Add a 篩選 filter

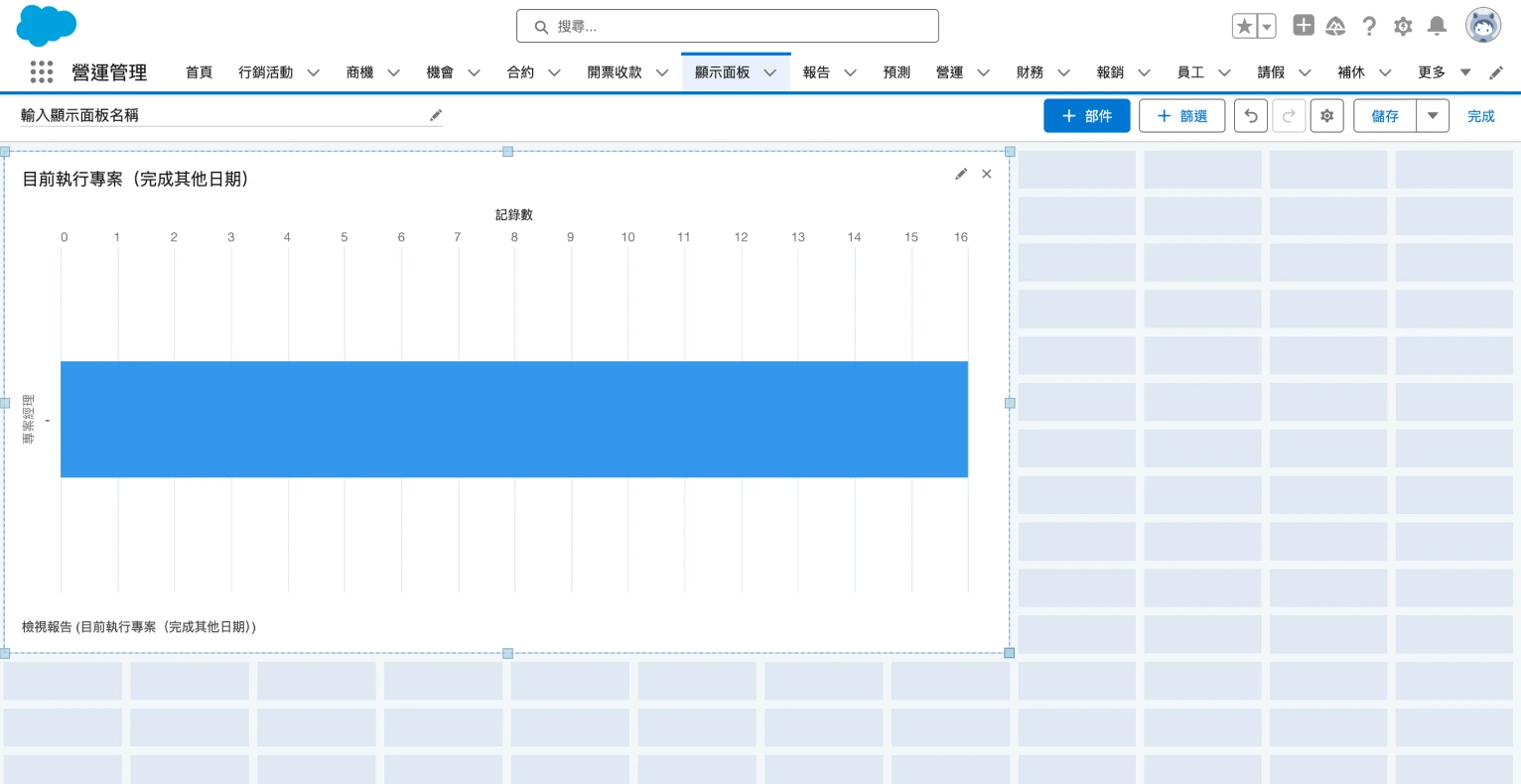tap(1181, 116)
